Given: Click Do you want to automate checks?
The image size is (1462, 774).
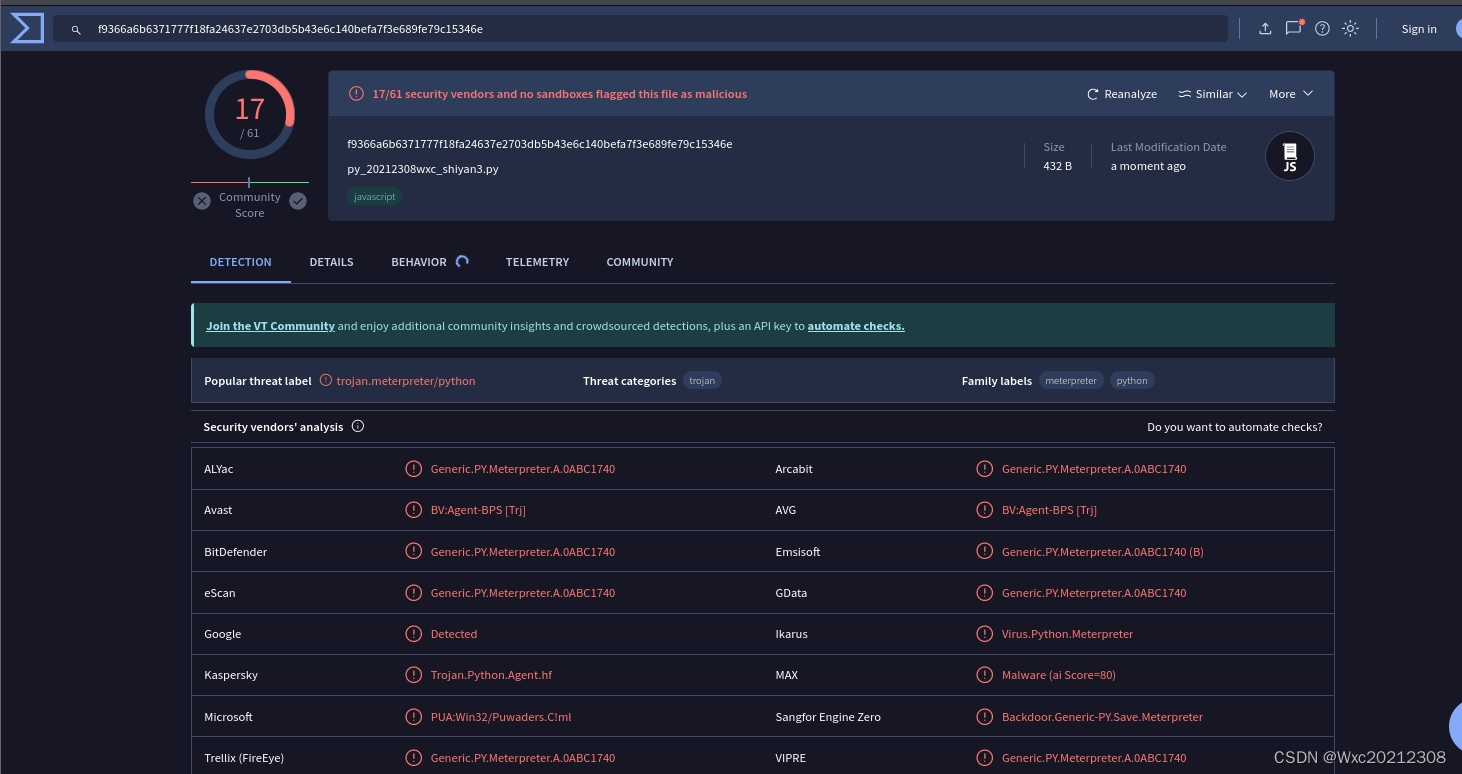Looking at the screenshot, I should (1235, 427).
